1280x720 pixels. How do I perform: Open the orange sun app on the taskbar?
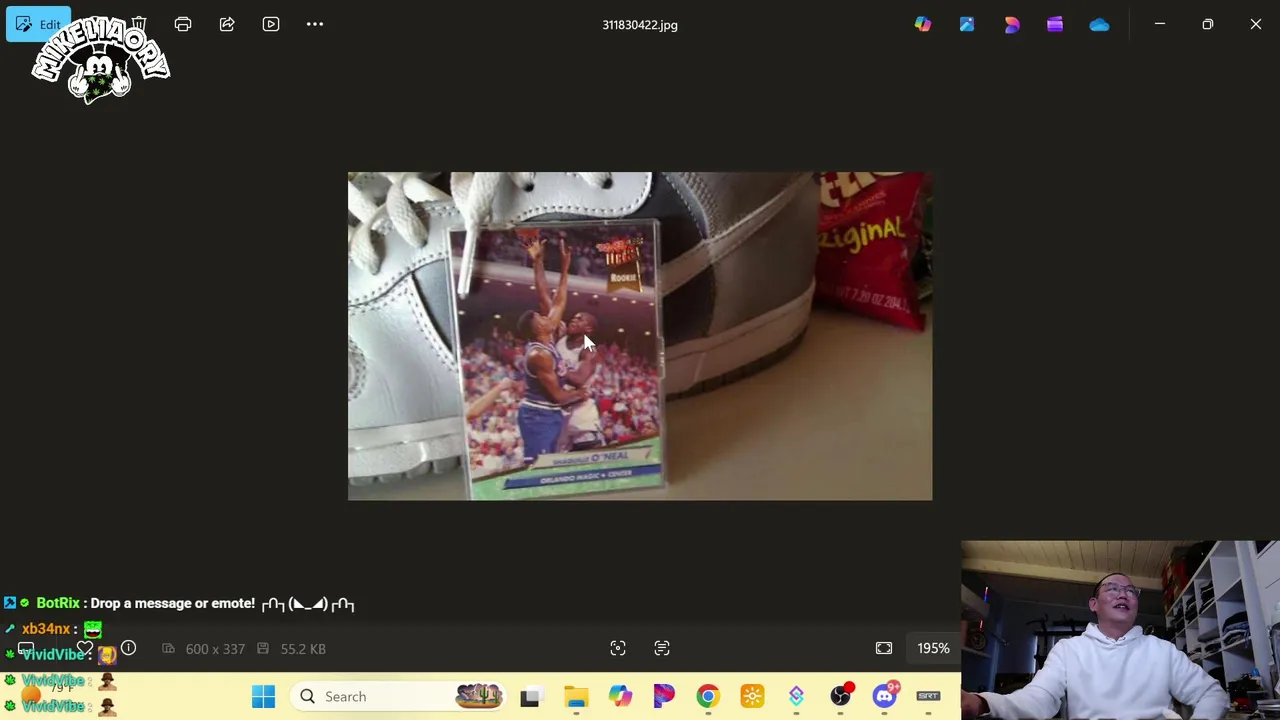coord(752,696)
